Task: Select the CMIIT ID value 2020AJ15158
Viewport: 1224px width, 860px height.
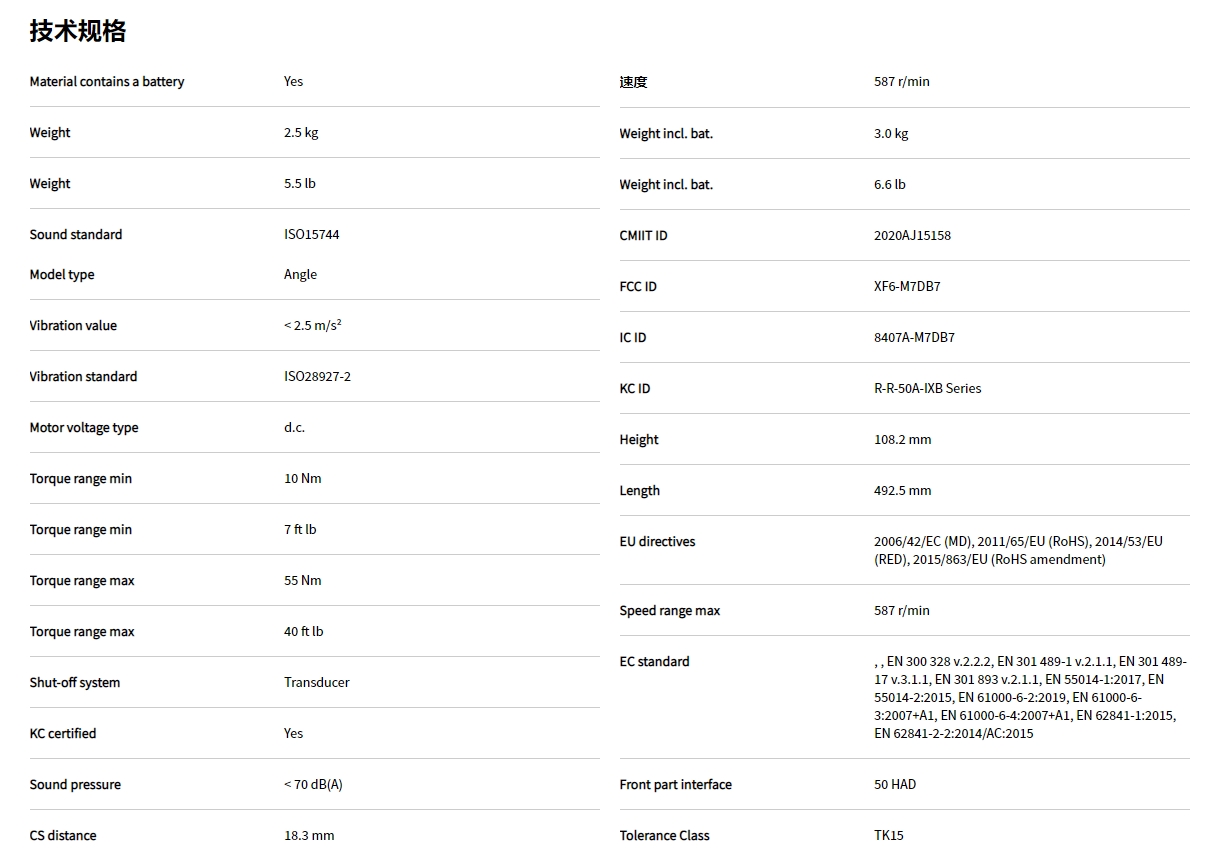Action: [912, 236]
